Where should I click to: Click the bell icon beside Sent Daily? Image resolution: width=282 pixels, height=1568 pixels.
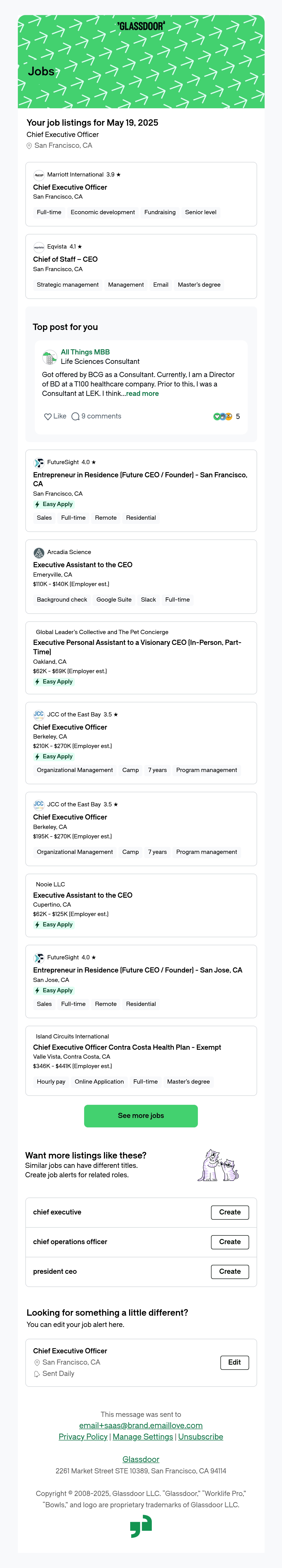pyautogui.click(x=37, y=1374)
